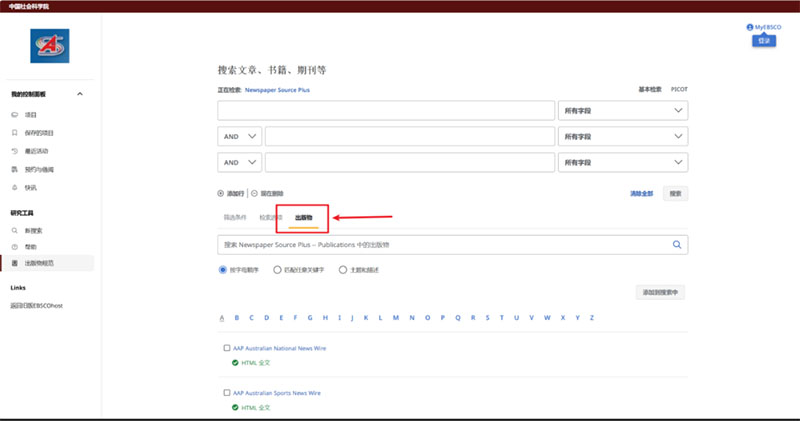The image size is (800, 421).
Task: Click 新搜索 search icon in sidebar
Action: pos(14,230)
